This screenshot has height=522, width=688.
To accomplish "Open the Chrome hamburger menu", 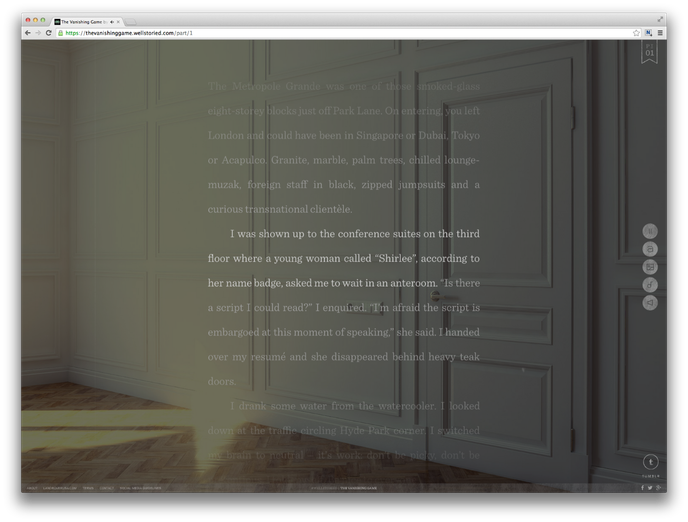I will tap(660, 33).
